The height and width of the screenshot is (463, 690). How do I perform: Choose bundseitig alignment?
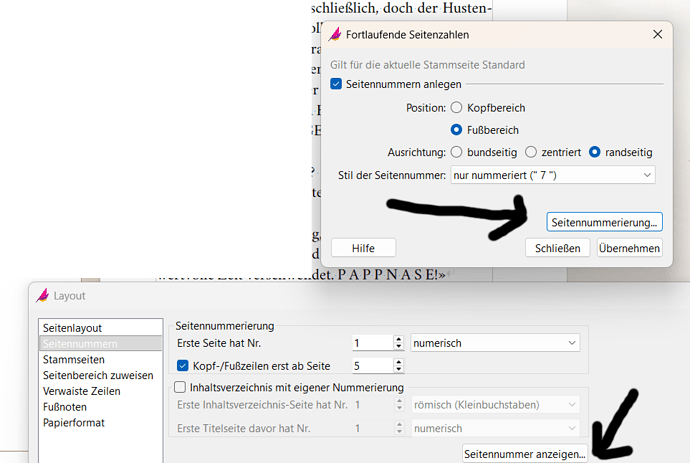tap(456, 152)
